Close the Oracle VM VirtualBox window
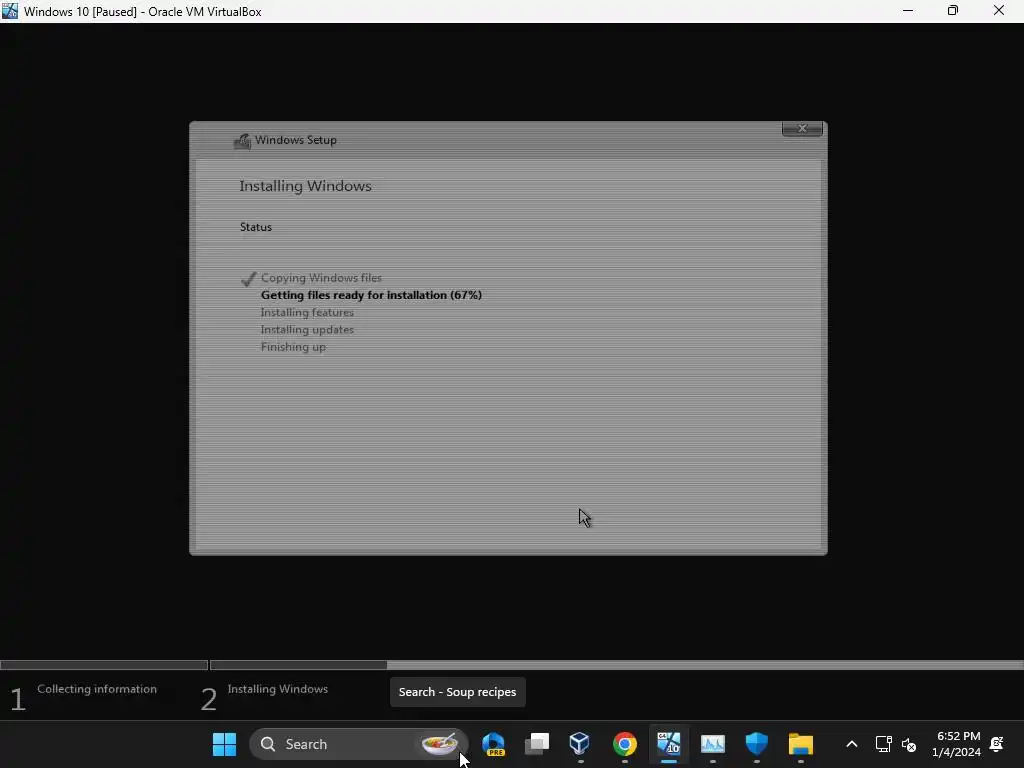The height and width of the screenshot is (768, 1024). pos(999,11)
